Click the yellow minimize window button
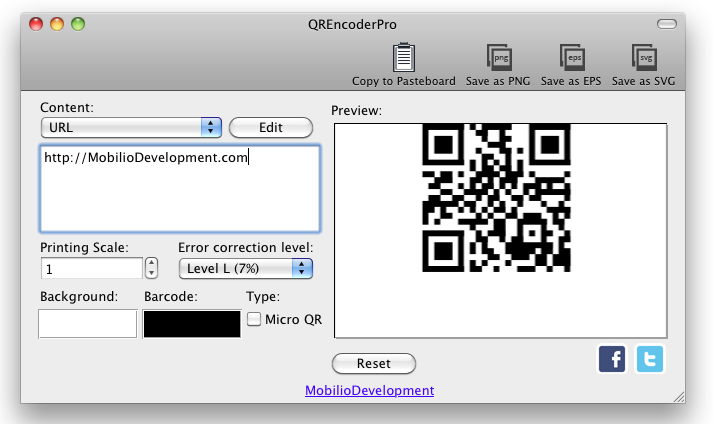 57,24
